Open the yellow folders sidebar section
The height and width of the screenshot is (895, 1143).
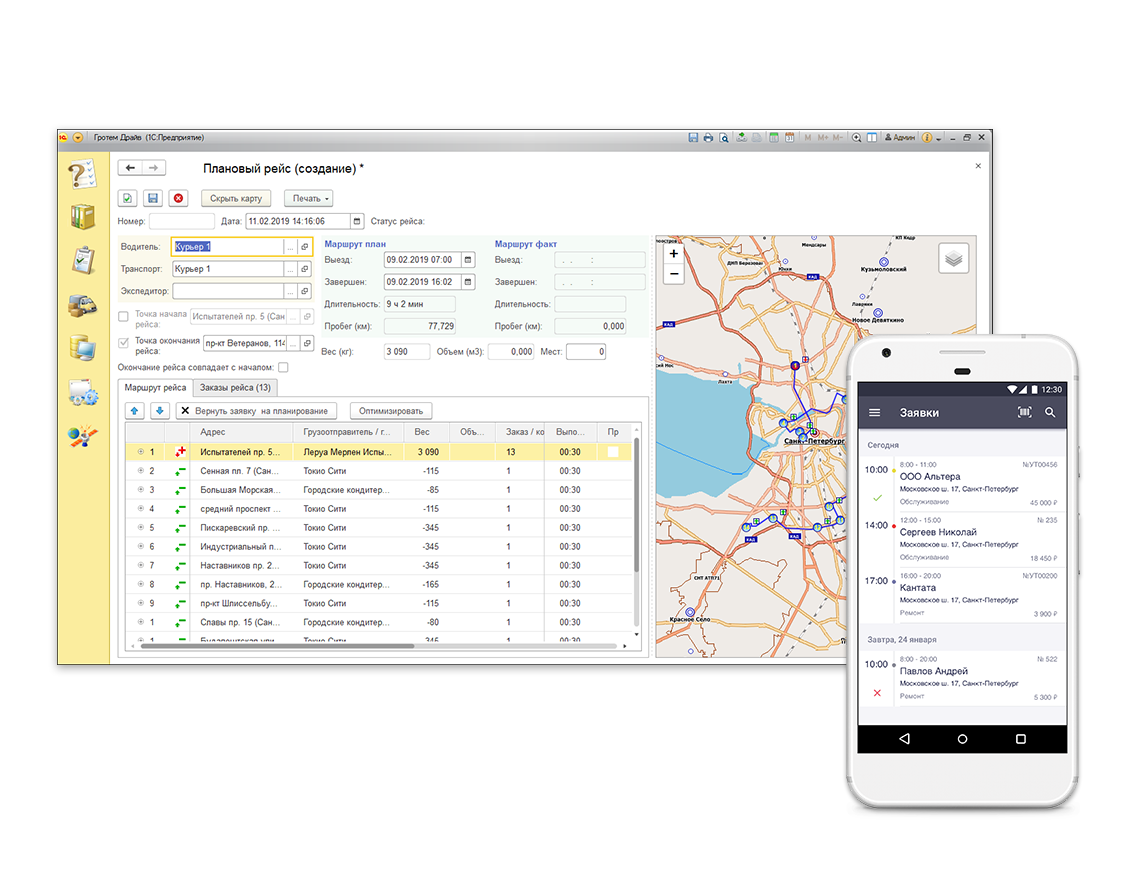pyautogui.click(x=82, y=216)
